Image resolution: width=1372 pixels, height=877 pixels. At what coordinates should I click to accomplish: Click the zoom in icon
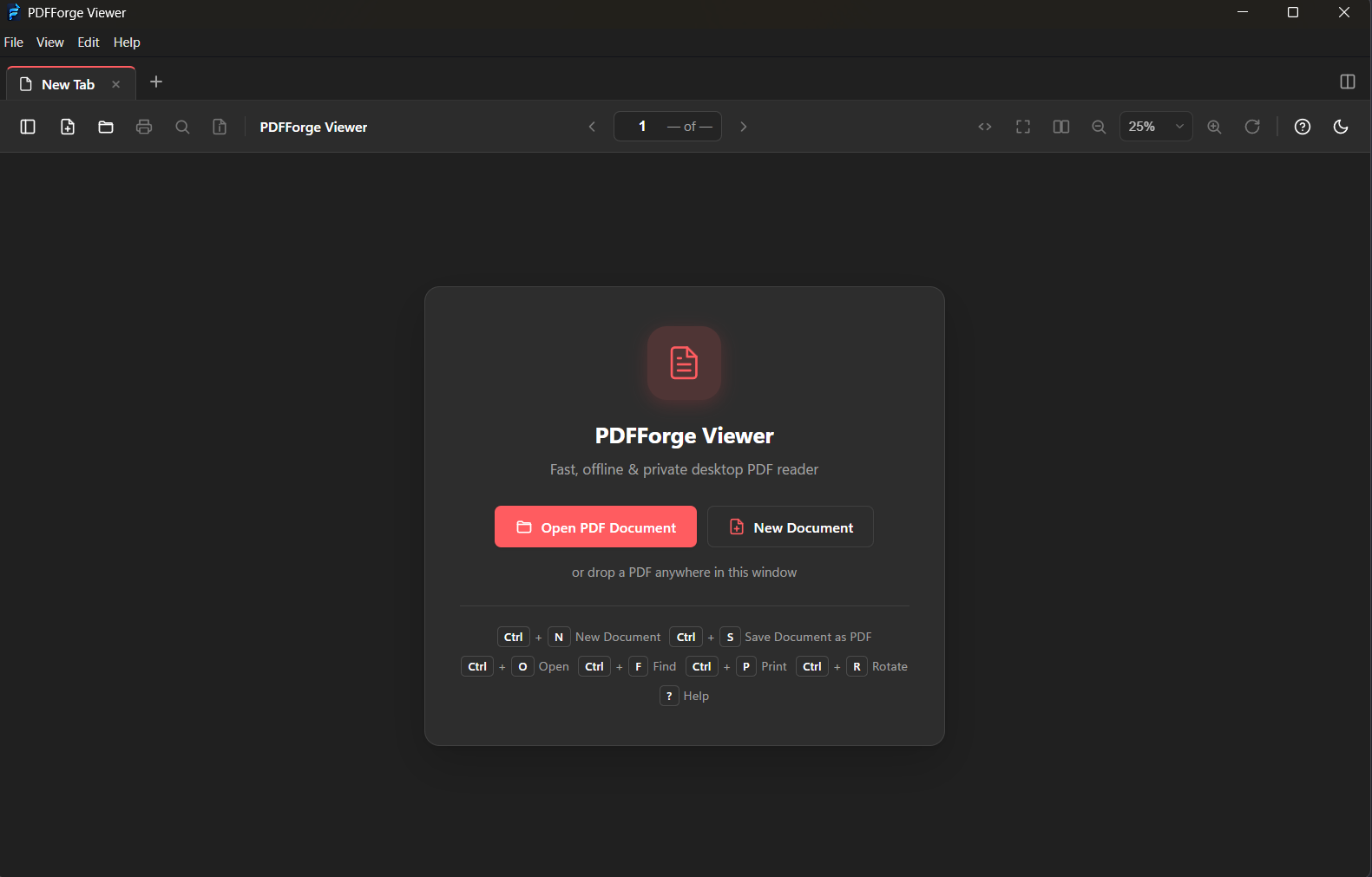[1214, 127]
